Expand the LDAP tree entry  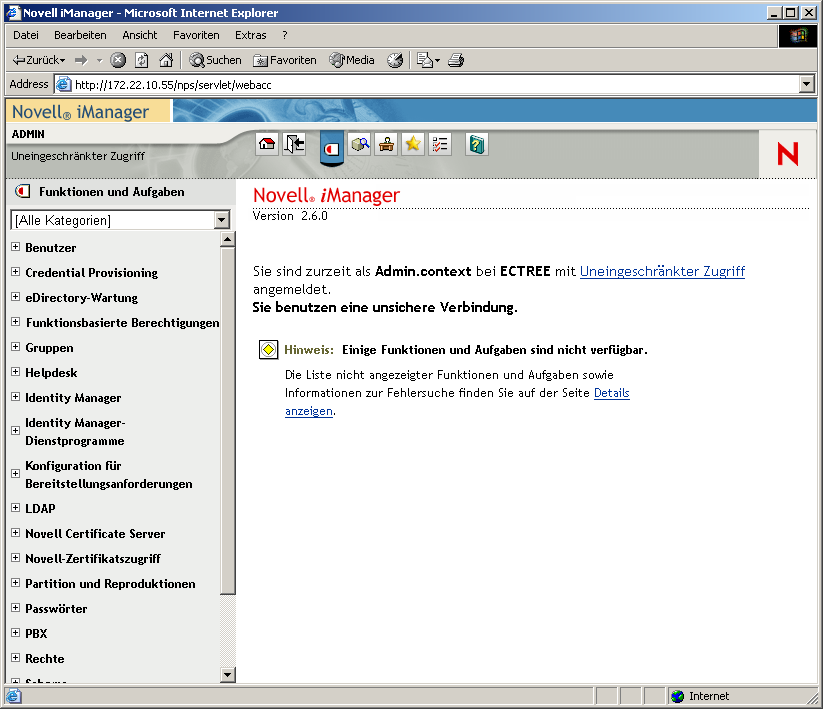[16, 508]
